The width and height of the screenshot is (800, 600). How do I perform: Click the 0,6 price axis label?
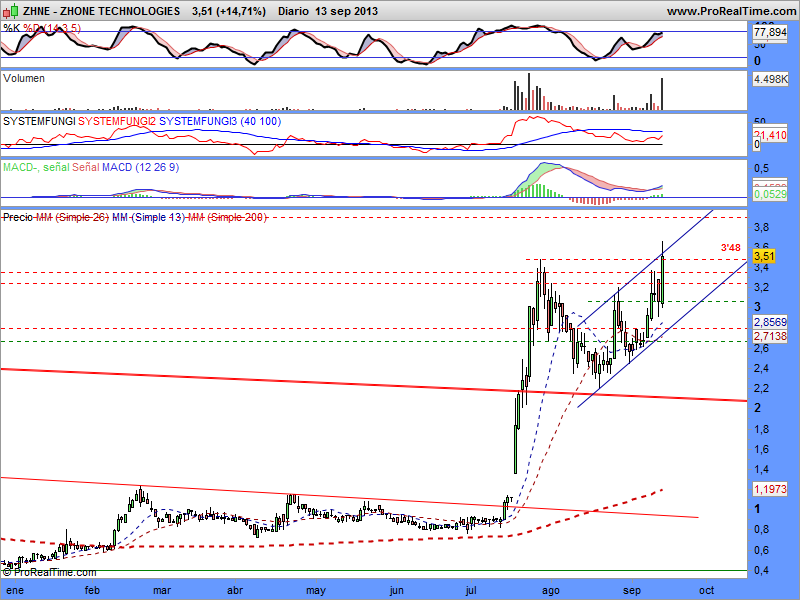(x=762, y=550)
